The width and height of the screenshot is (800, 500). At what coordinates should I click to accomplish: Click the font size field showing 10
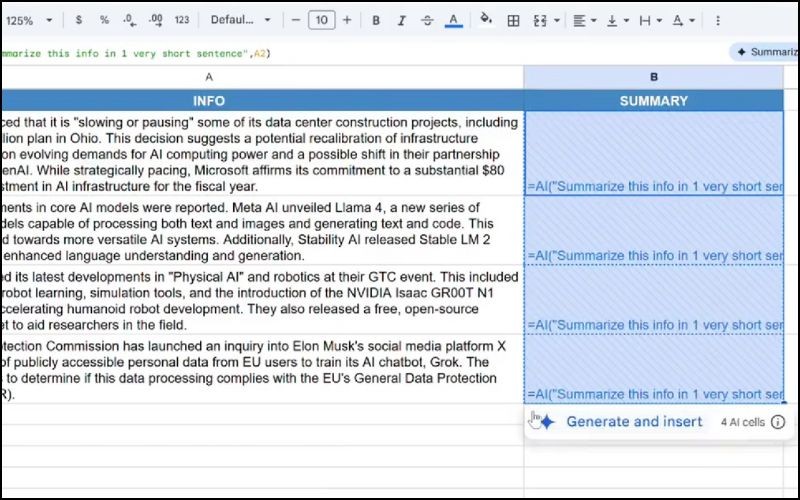321,20
